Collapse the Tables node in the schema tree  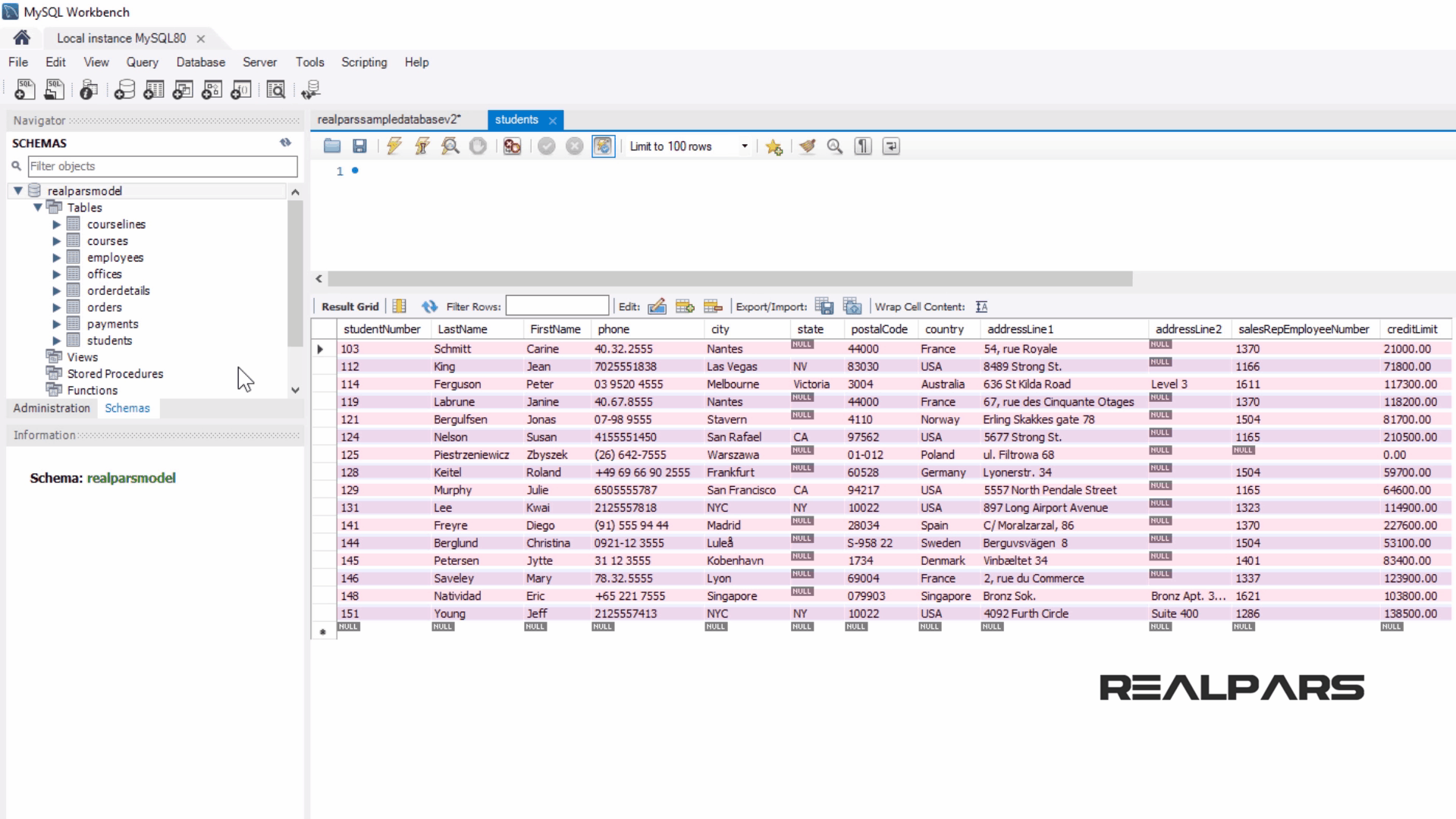click(37, 207)
